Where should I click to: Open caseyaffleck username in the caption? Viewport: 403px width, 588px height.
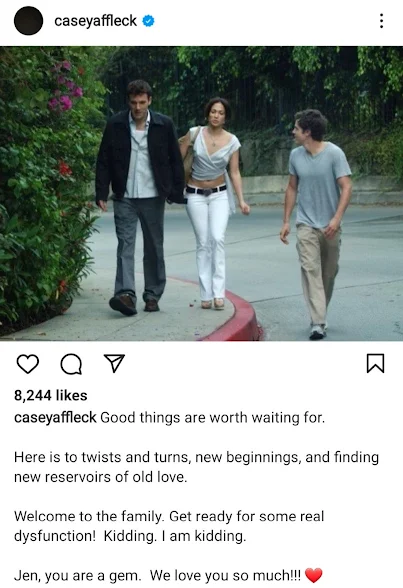[55, 417]
